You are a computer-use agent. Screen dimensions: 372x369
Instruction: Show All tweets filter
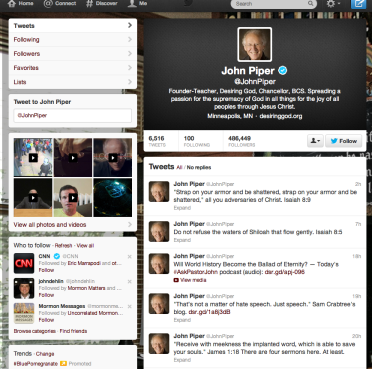(x=179, y=167)
